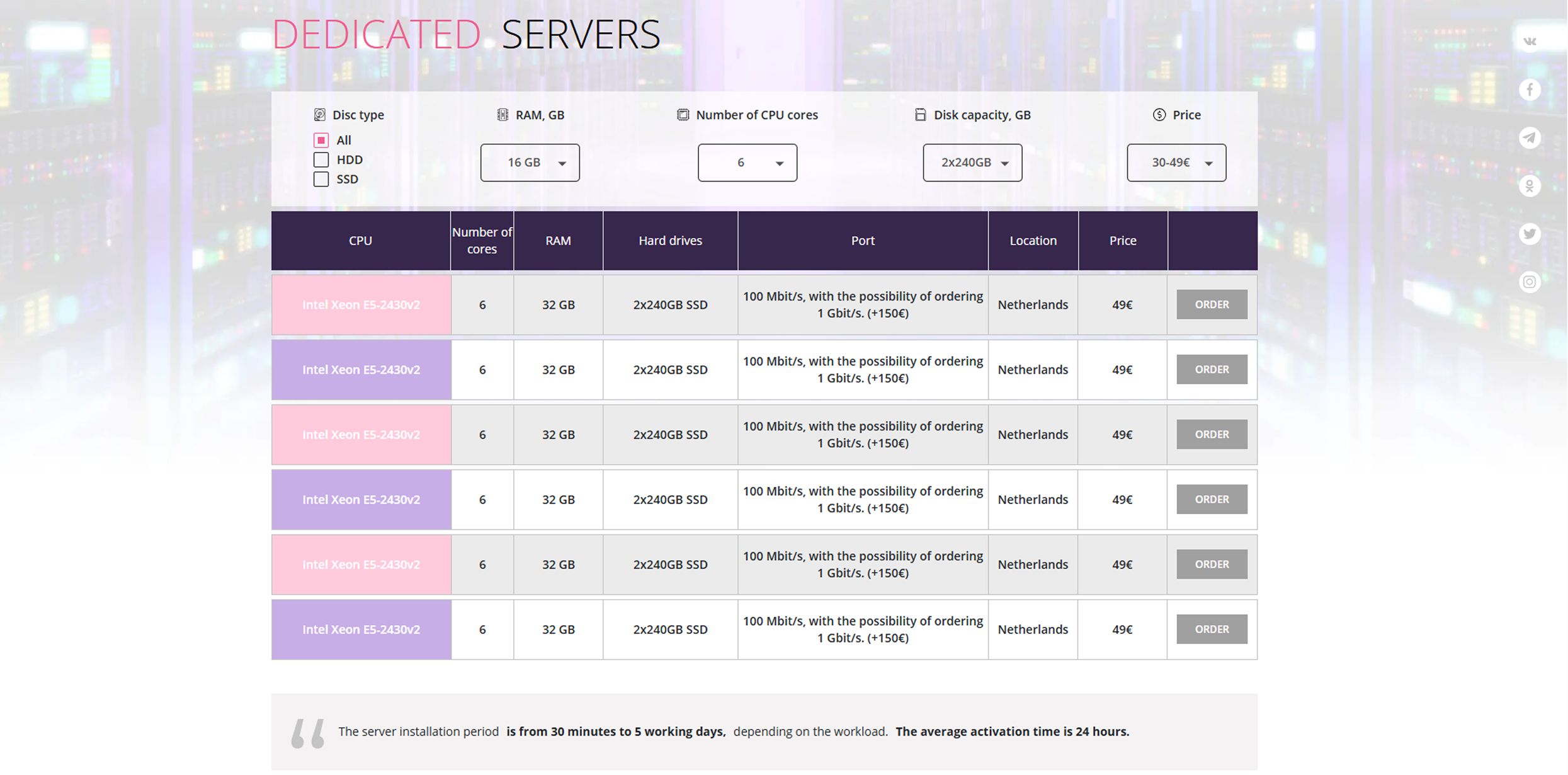Click the RAM chip icon
This screenshot has height=775, width=1568.
click(x=503, y=115)
